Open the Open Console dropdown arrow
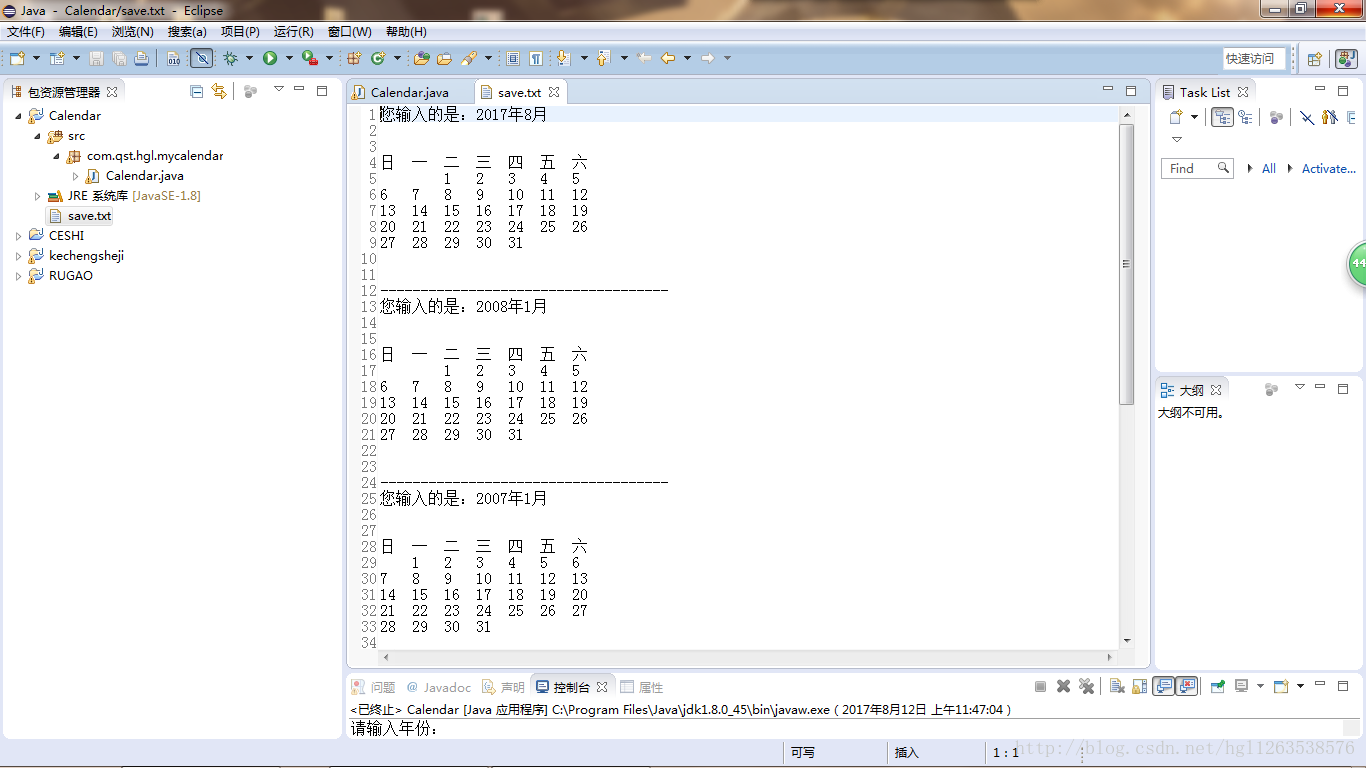The height and width of the screenshot is (768, 1366). pos(1300,687)
